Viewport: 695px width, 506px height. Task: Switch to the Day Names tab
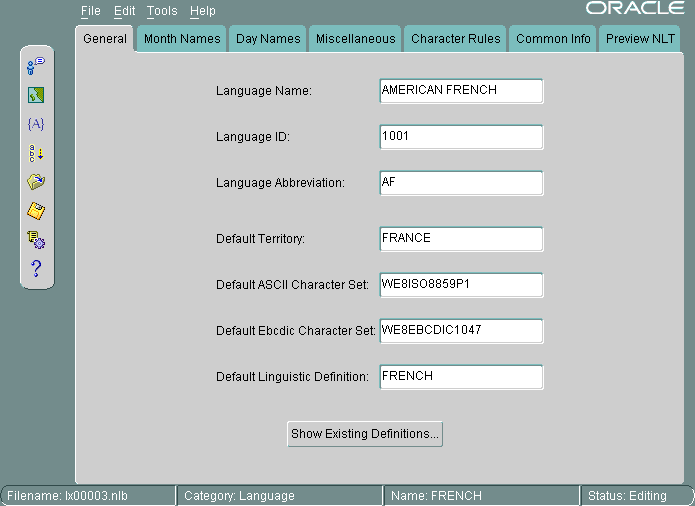[268, 39]
